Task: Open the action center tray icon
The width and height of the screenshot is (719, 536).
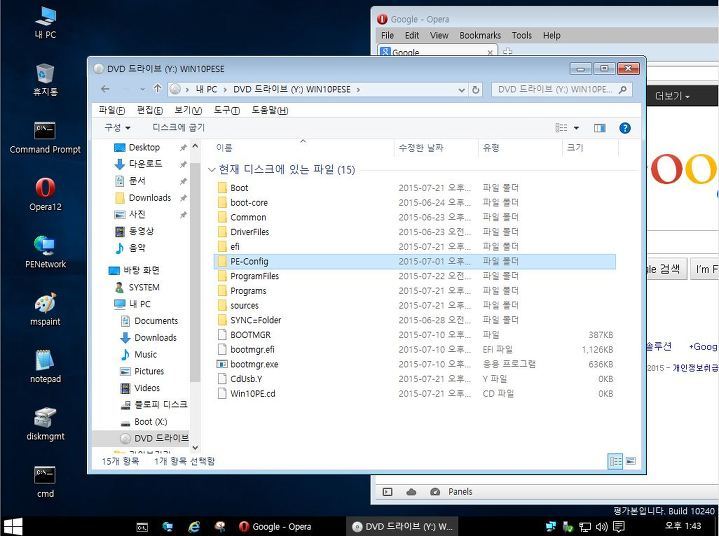Action: pos(619,527)
